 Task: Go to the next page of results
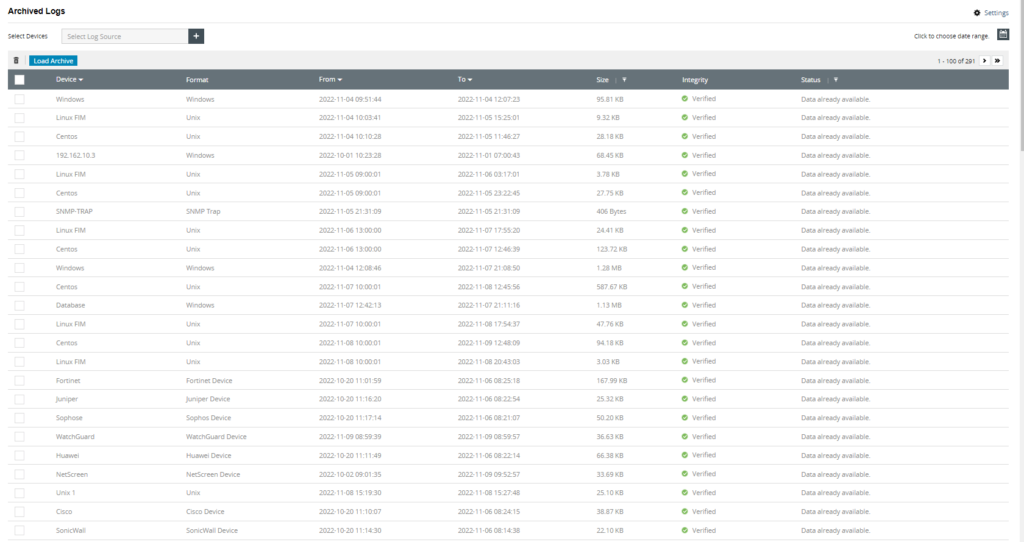pos(984,61)
